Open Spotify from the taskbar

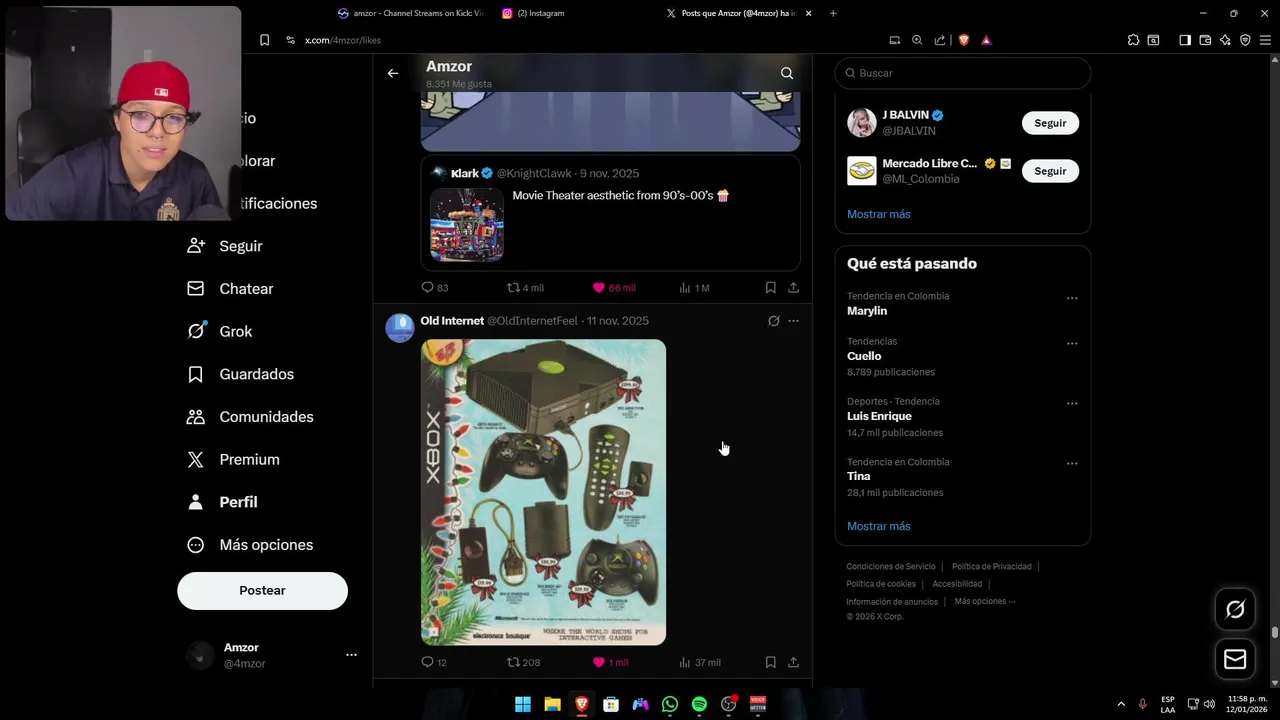699,704
